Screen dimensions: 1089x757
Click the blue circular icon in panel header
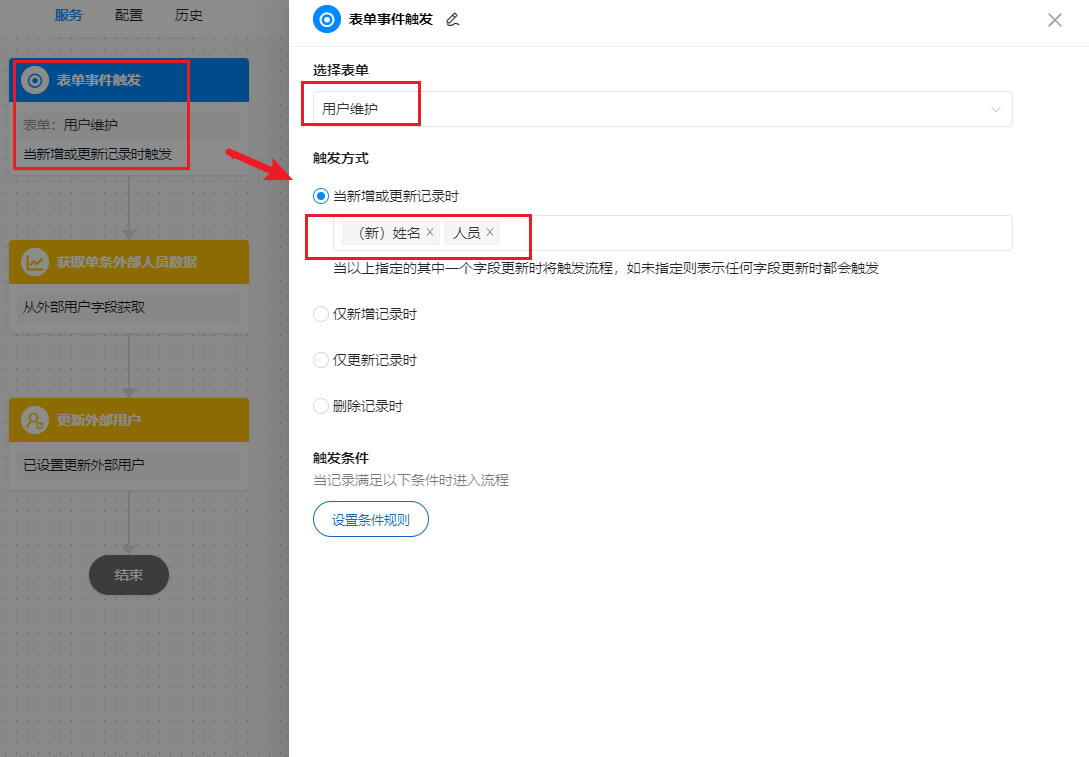(329, 19)
